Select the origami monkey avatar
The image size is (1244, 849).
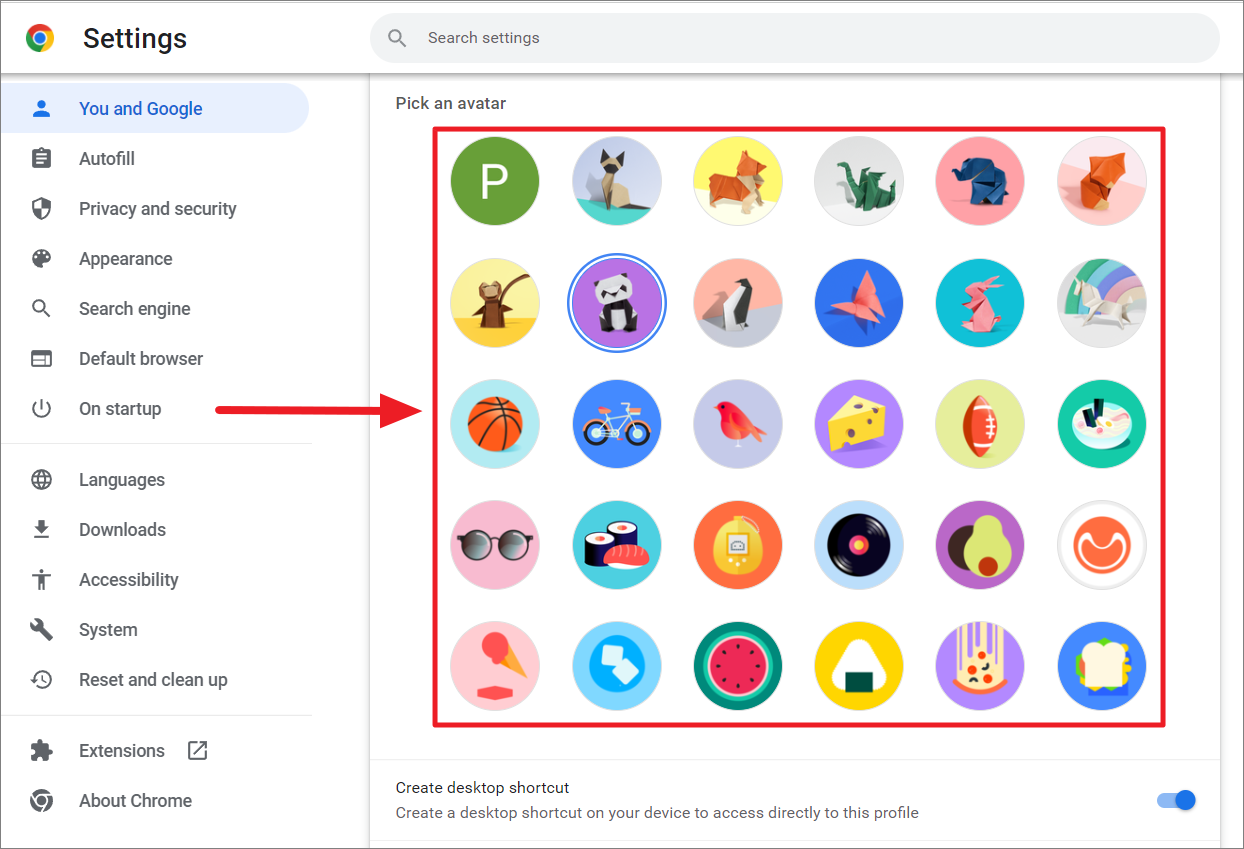[495, 303]
